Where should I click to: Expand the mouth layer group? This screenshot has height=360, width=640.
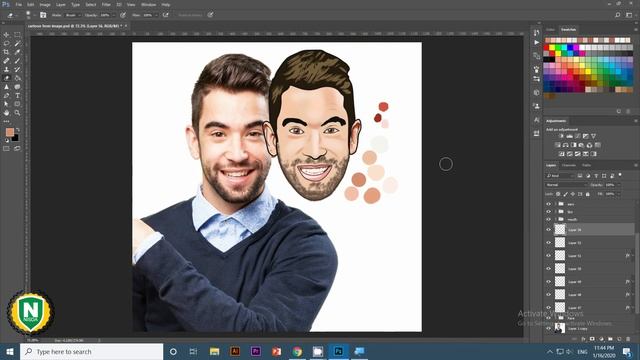coord(556,219)
